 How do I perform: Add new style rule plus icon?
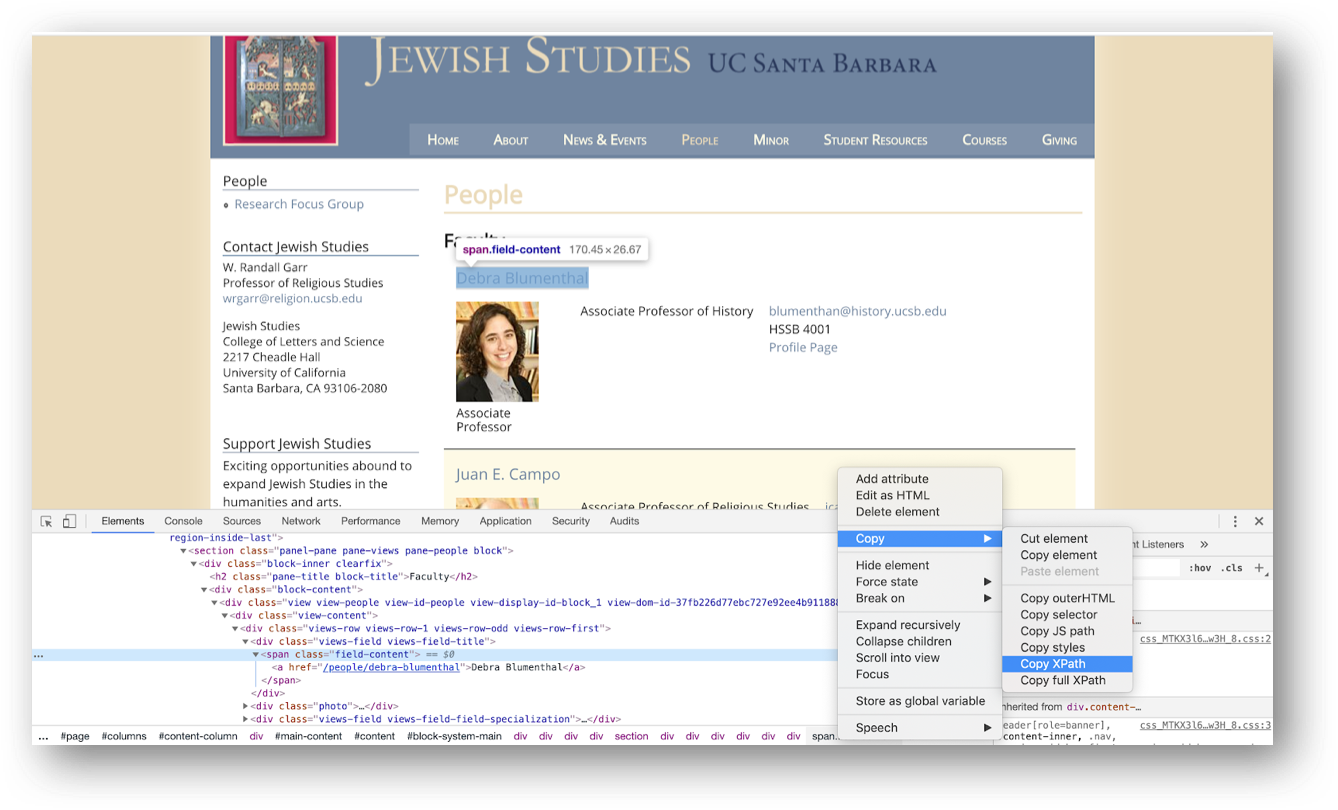[1260, 568]
